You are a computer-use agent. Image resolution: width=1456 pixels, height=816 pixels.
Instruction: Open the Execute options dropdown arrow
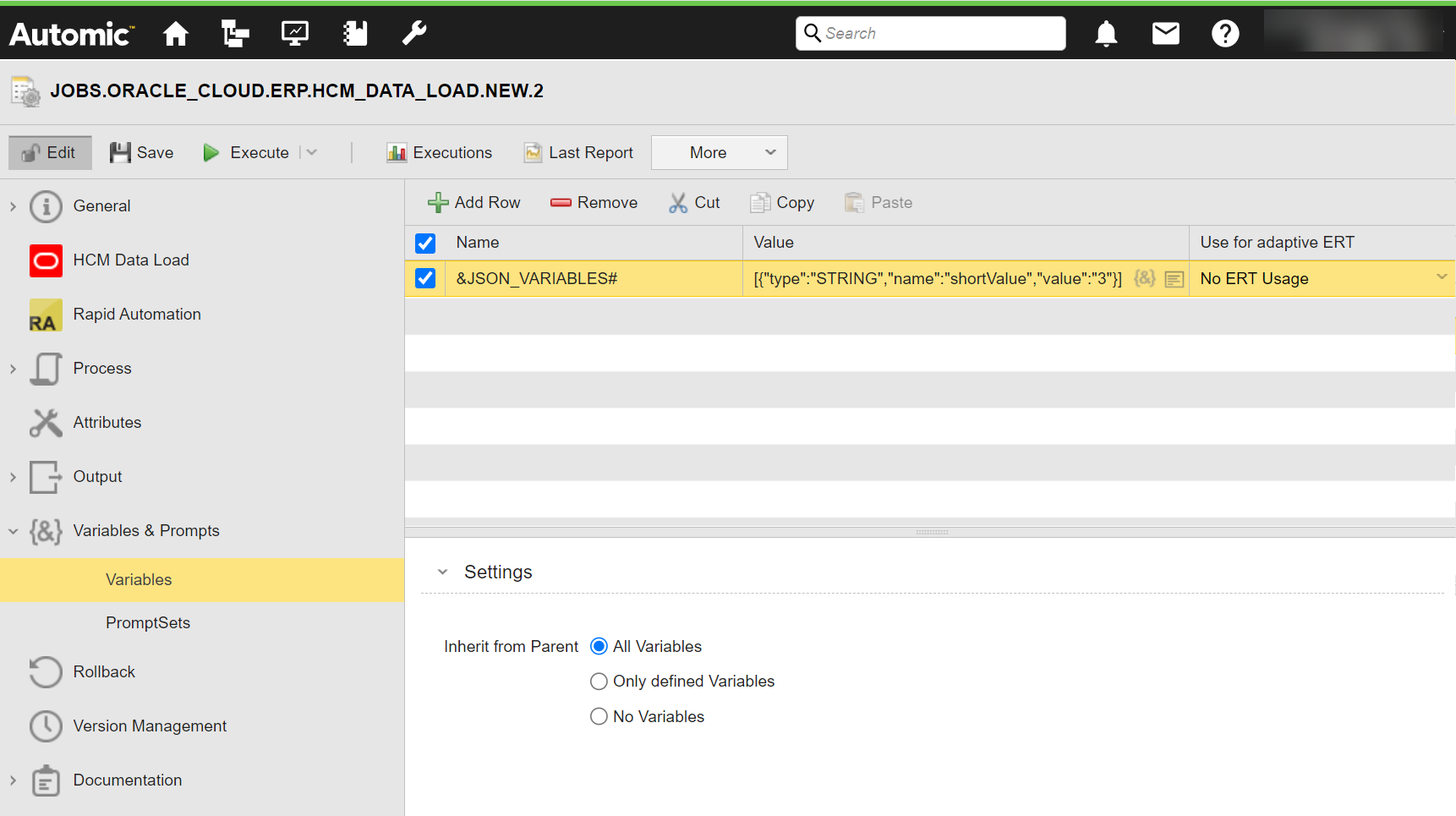311,152
